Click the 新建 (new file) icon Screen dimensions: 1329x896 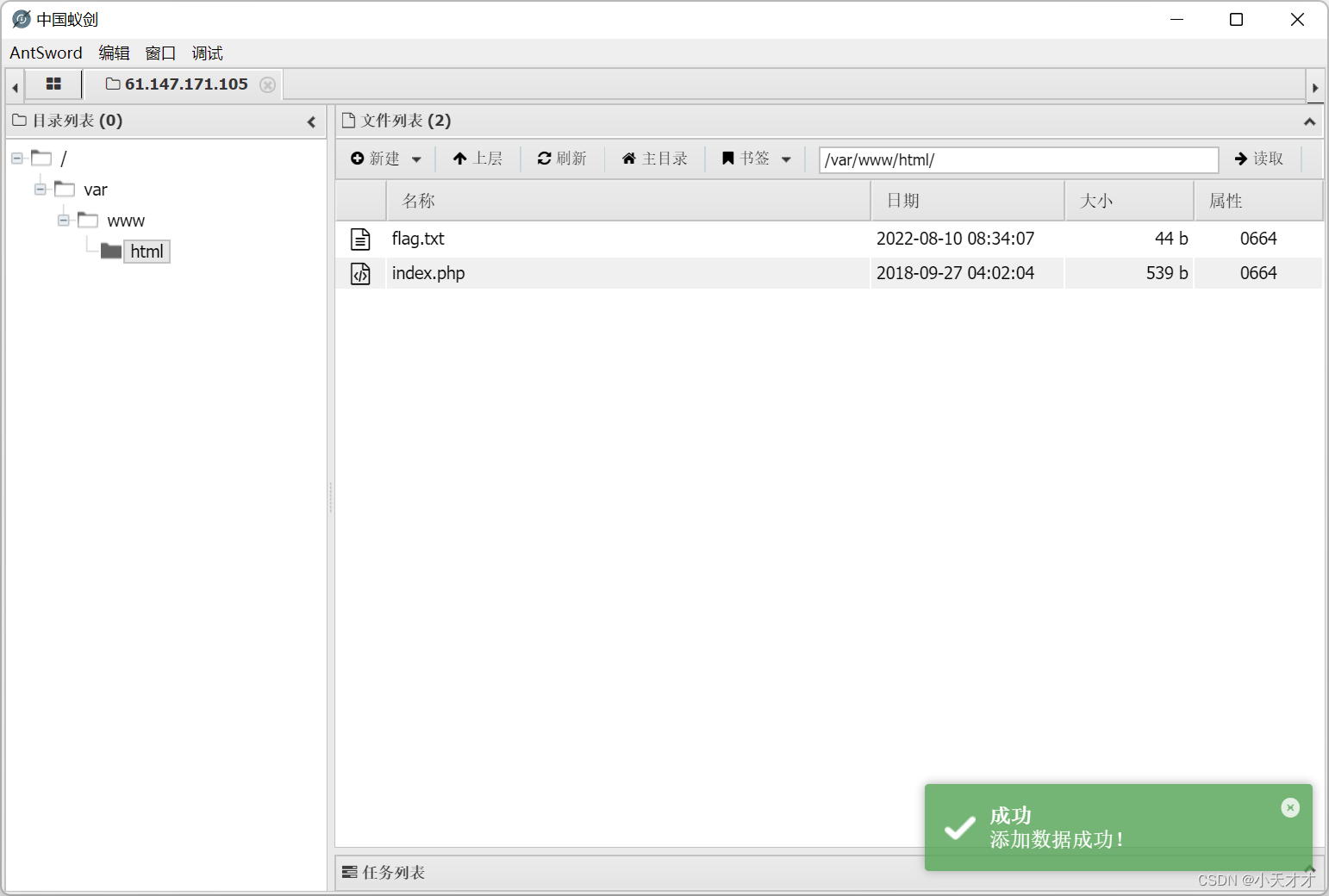(x=359, y=159)
